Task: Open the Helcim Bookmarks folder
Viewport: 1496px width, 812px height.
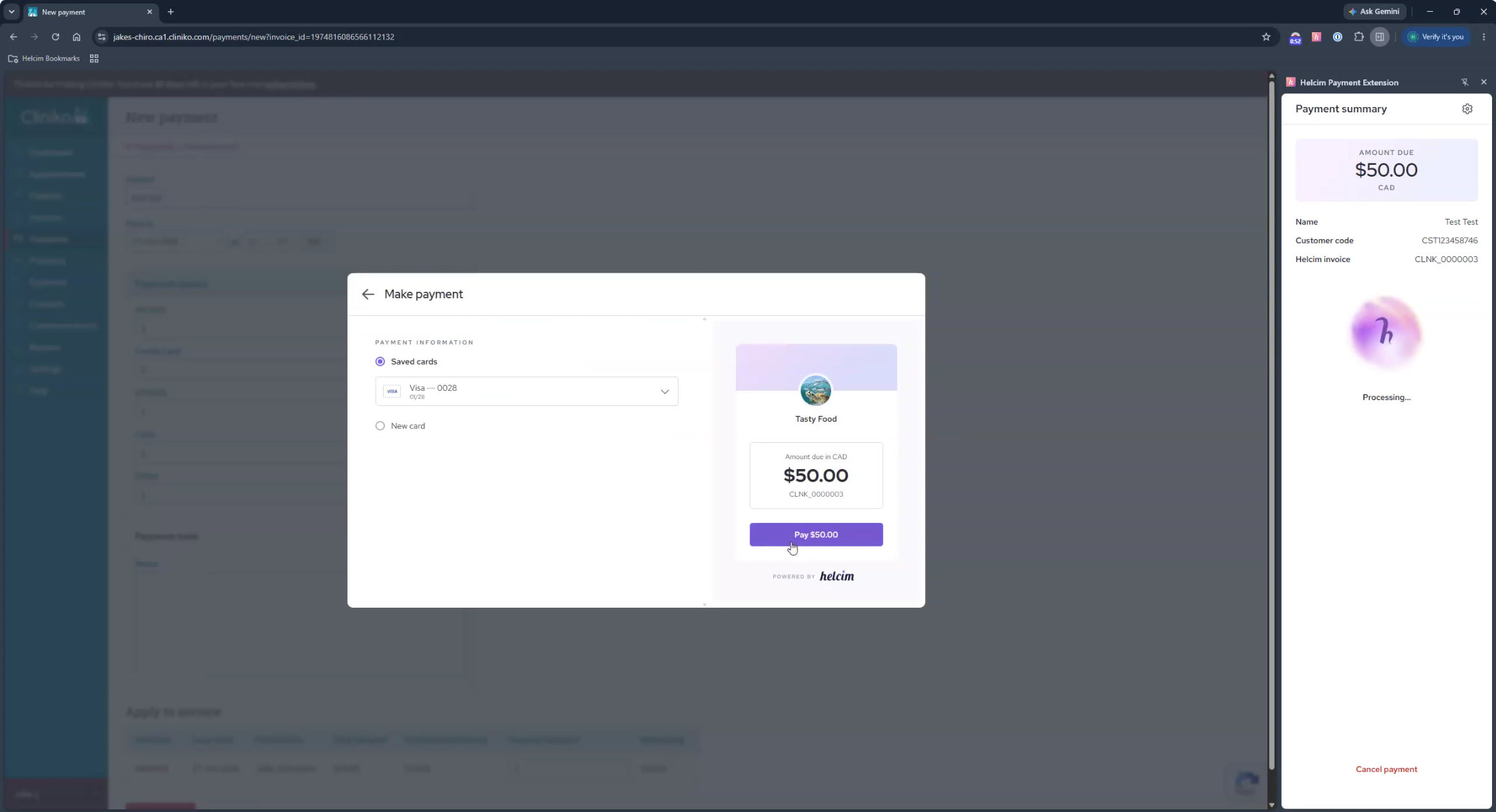Action: click(44, 58)
